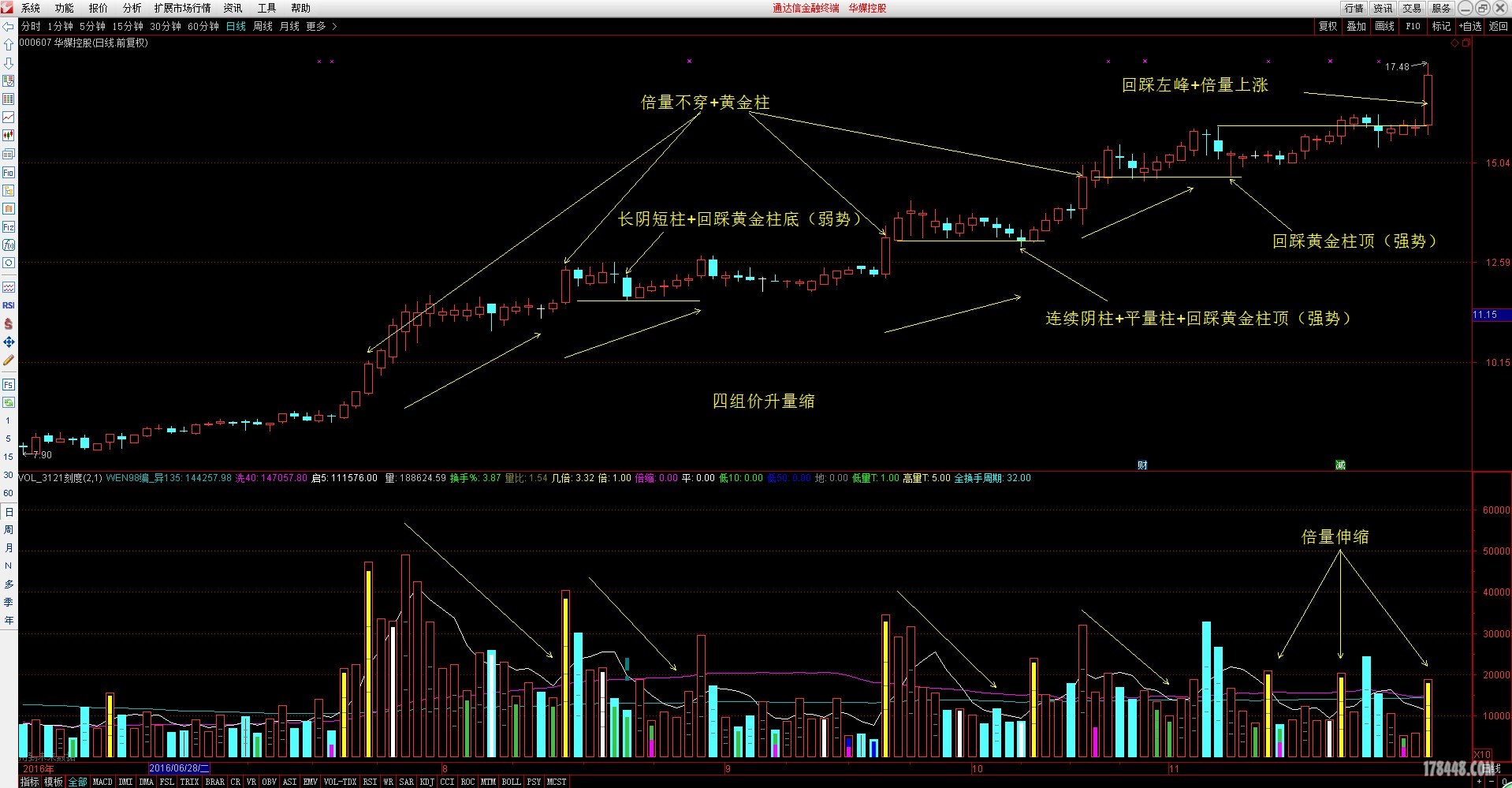Click the up arrow icon for previous stock

(x=9, y=45)
